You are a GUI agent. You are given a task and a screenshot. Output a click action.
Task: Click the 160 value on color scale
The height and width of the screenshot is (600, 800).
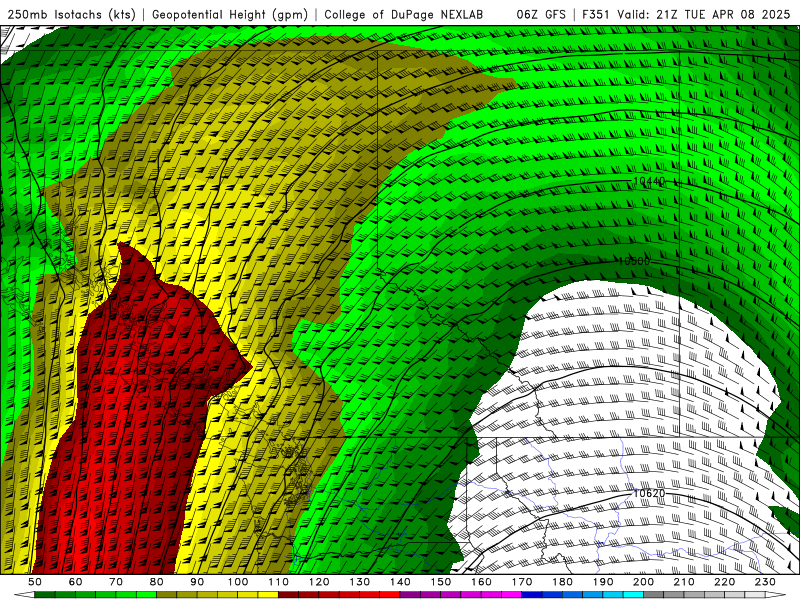click(482, 582)
